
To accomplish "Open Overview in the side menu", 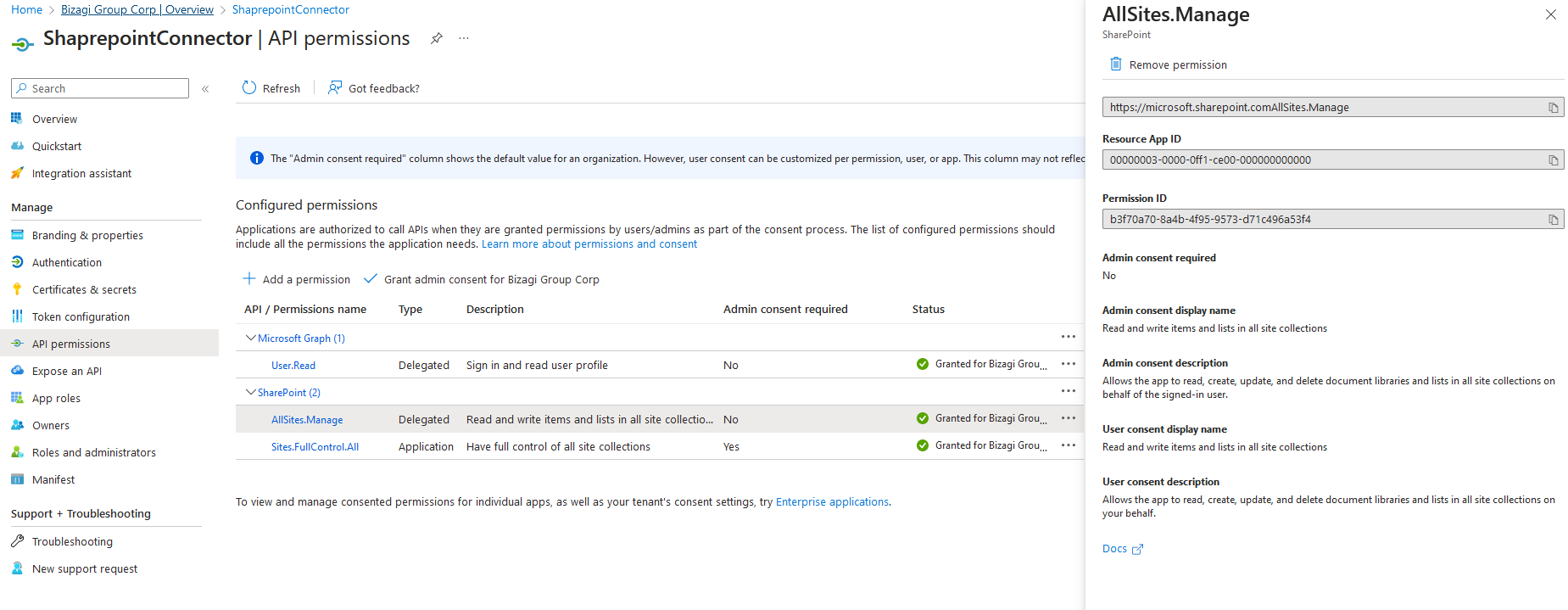I will tap(54, 119).
